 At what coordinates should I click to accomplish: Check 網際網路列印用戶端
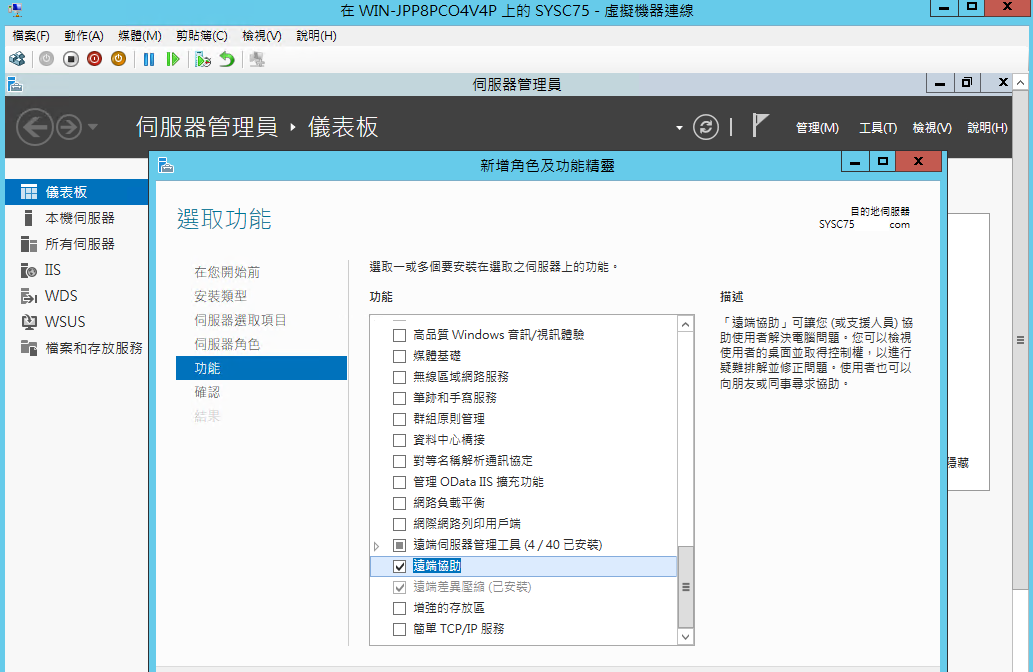click(399, 524)
